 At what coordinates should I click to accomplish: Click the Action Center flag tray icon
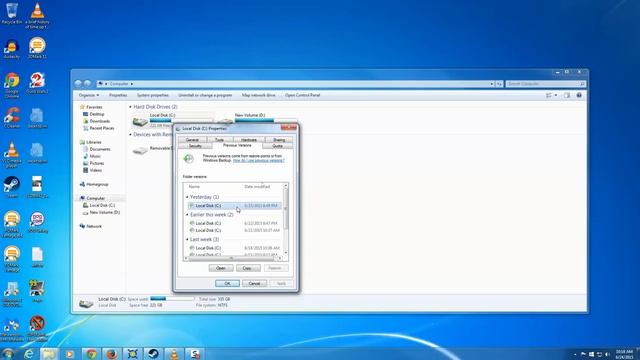tap(583, 354)
